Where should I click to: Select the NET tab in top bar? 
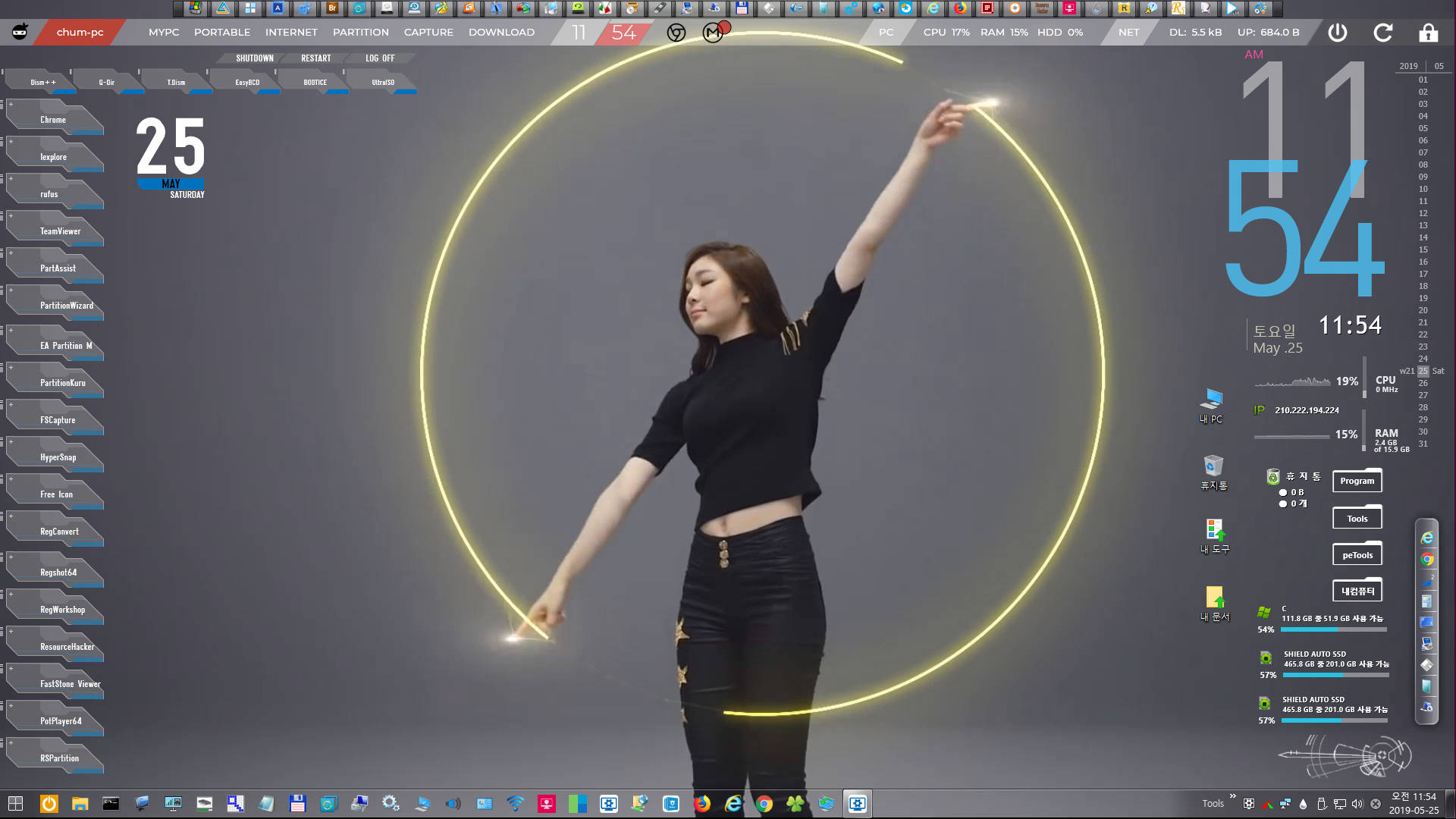tap(1128, 33)
